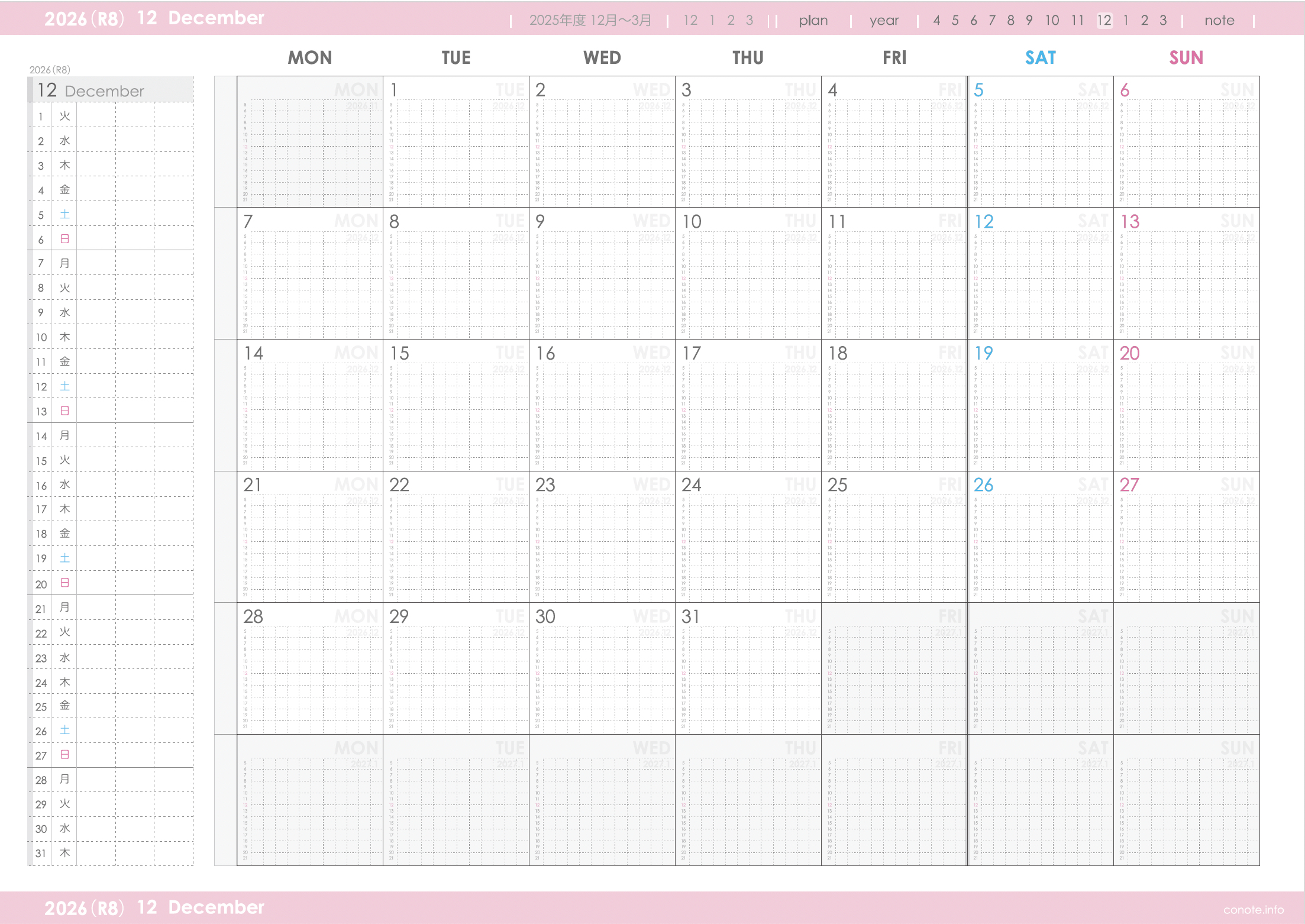Open the plan tab in header
Image resolution: width=1305 pixels, height=924 pixels.
[813, 21]
